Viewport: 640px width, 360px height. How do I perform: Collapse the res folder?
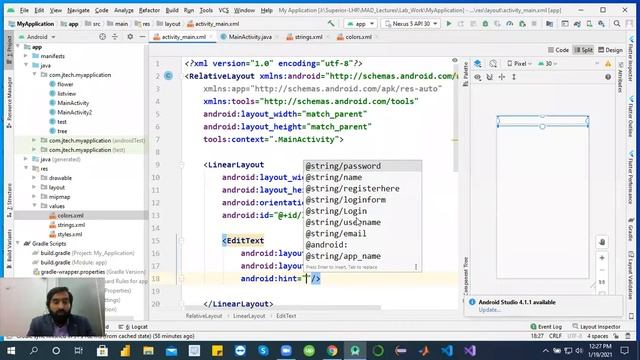[x=26, y=168]
